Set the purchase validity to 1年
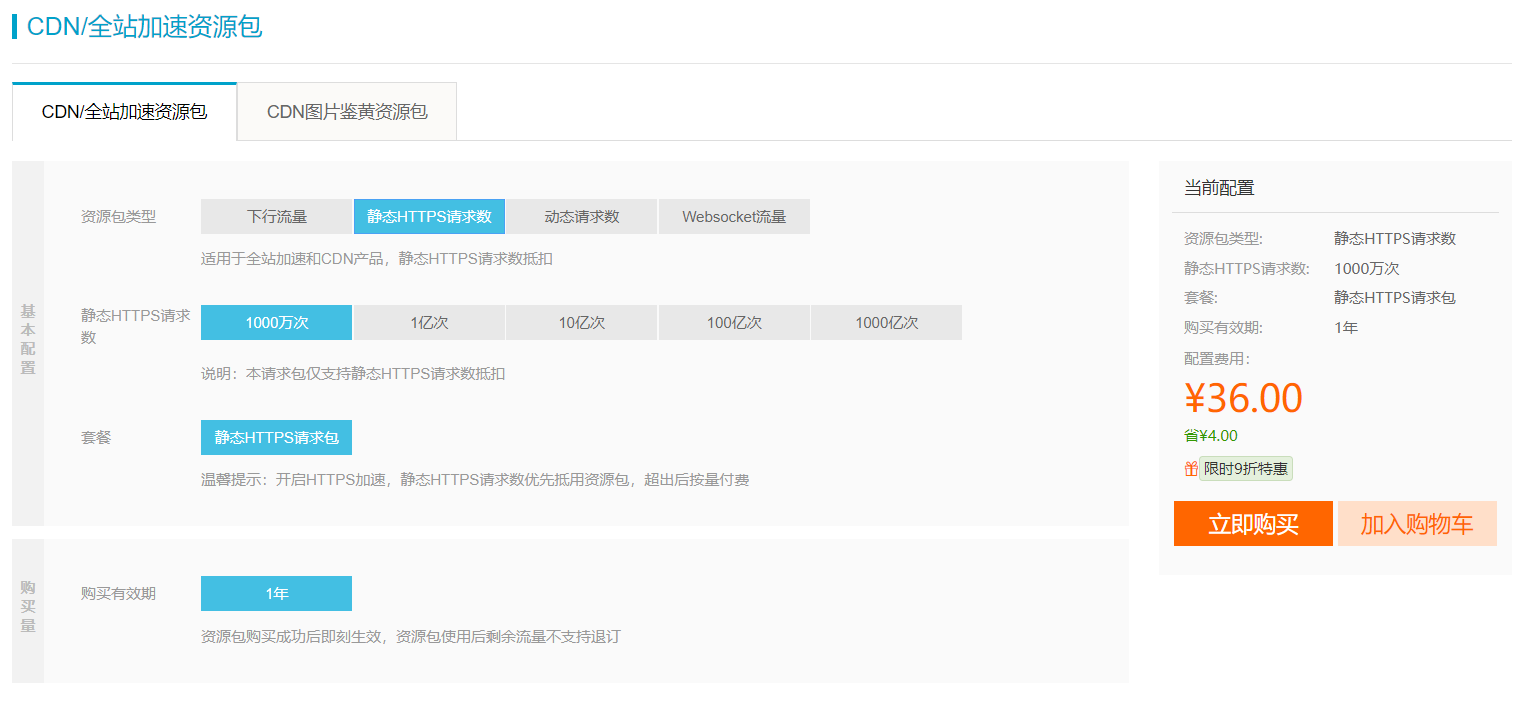The image size is (1527, 701). coord(277,594)
